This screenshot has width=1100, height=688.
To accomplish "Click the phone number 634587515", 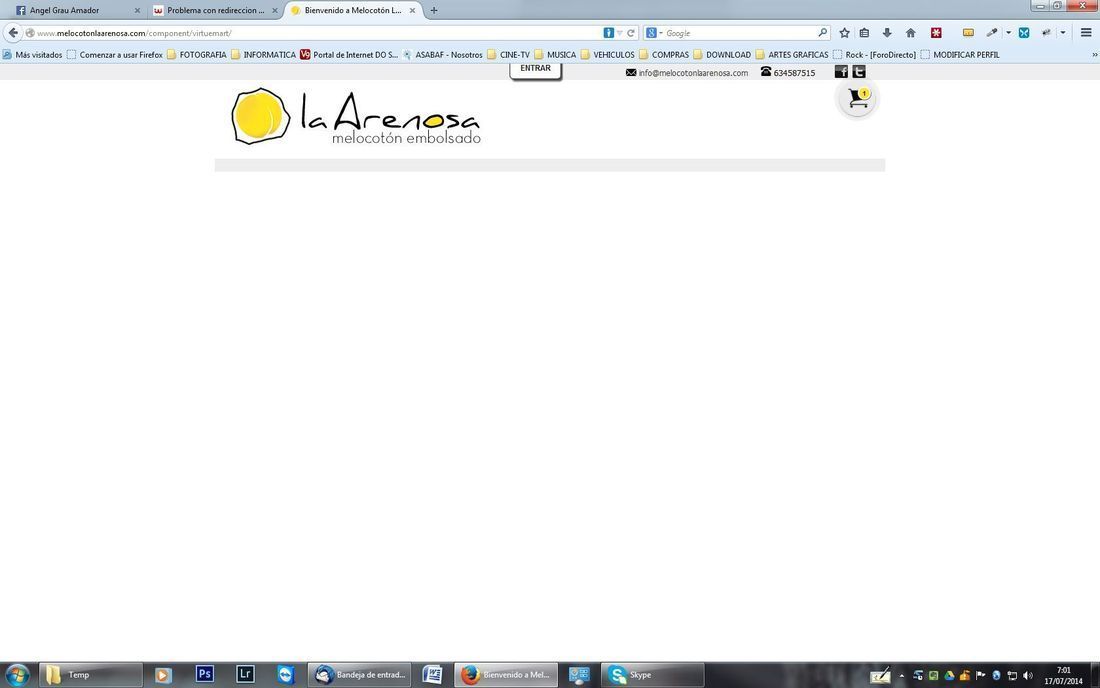I will [x=794, y=73].
